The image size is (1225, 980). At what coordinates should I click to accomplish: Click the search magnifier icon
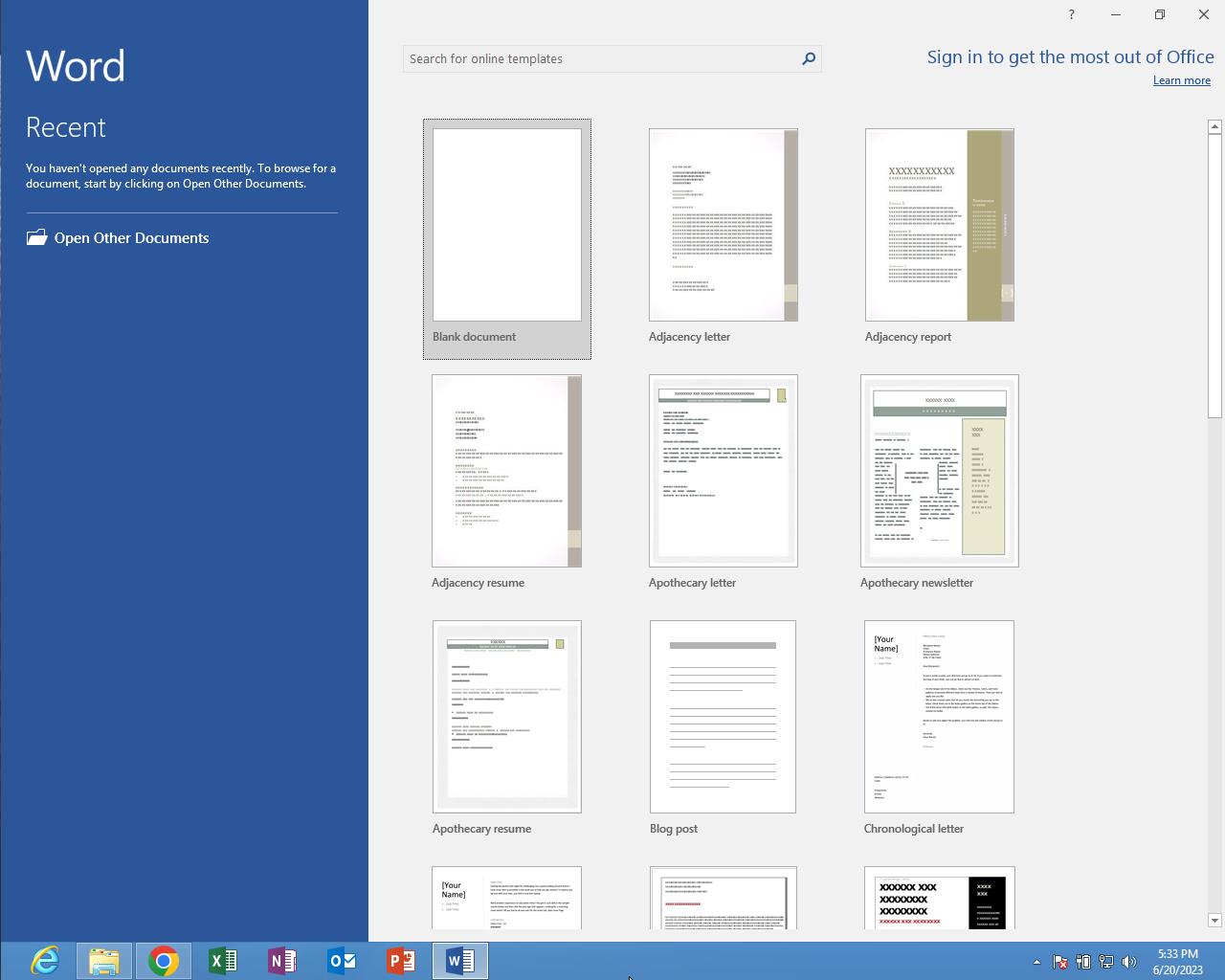[808, 58]
